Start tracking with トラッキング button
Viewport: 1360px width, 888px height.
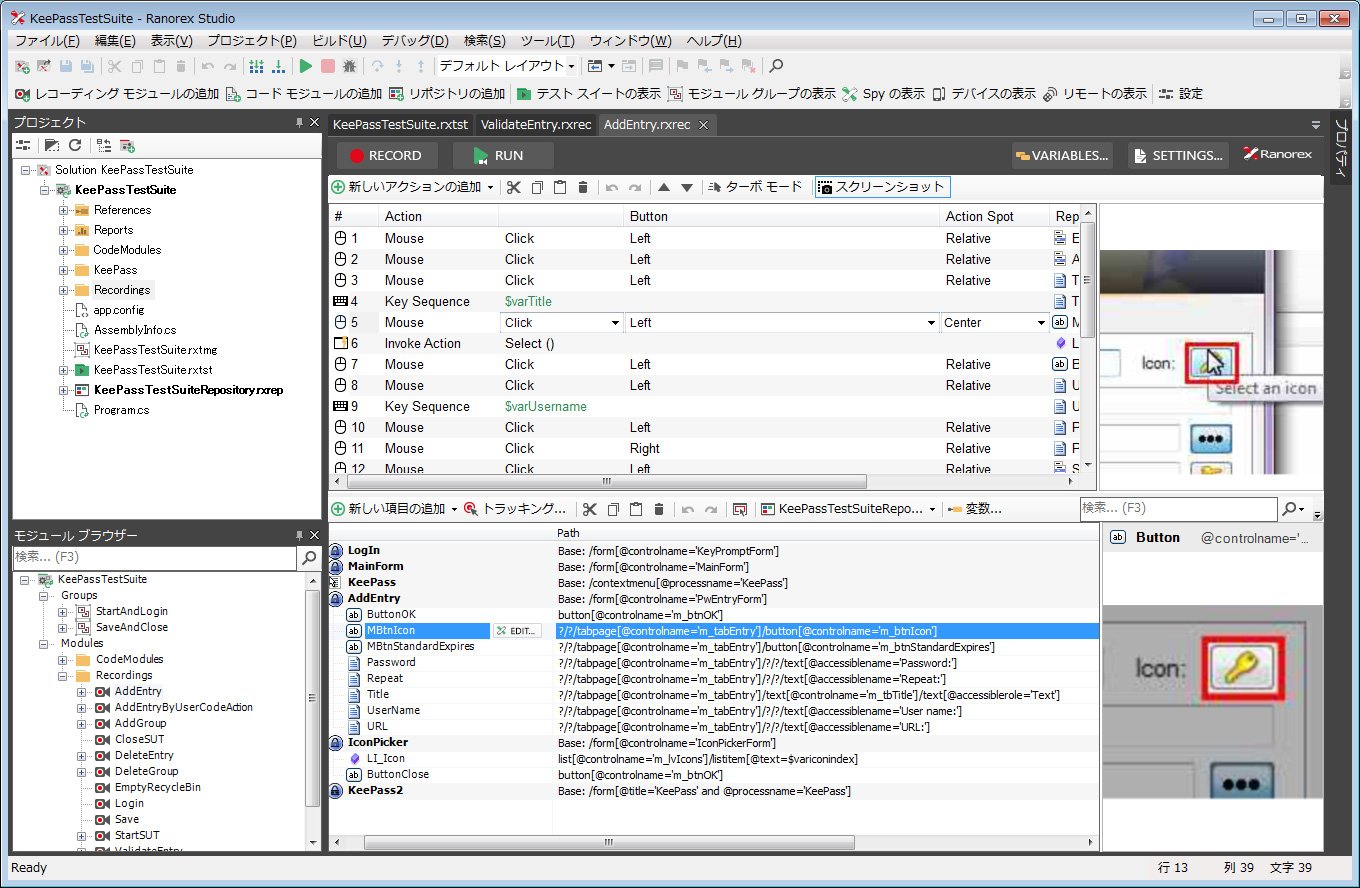(516, 509)
